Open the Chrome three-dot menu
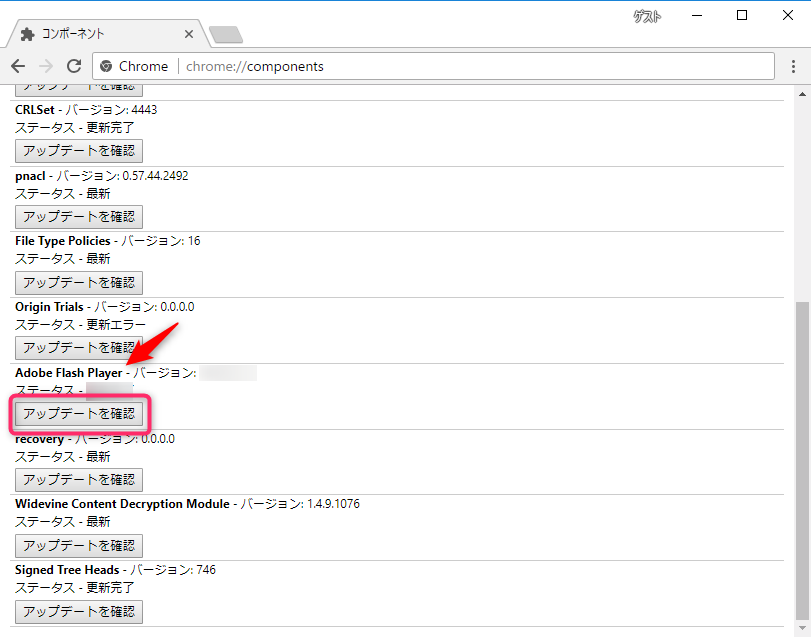The width and height of the screenshot is (811, 637). (x=791, y=66)
